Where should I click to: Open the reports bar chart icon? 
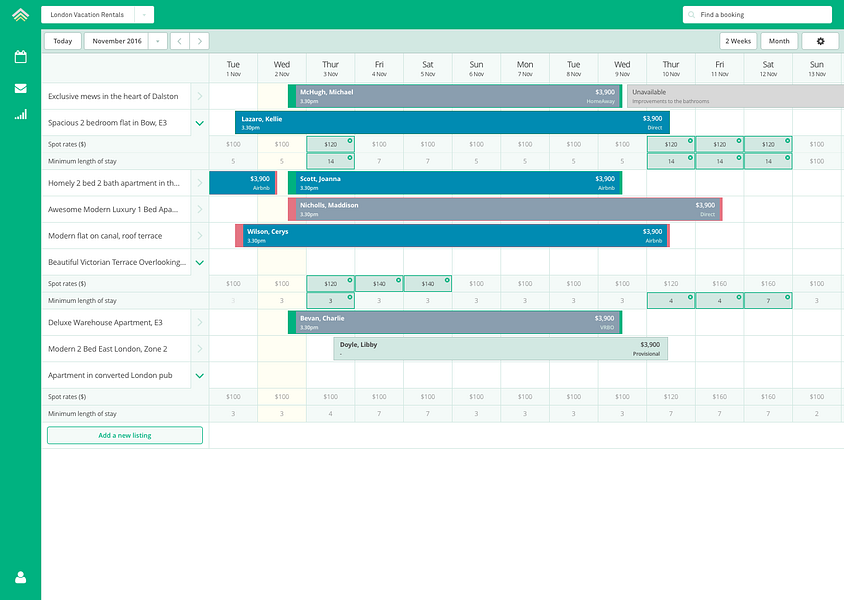20,114
